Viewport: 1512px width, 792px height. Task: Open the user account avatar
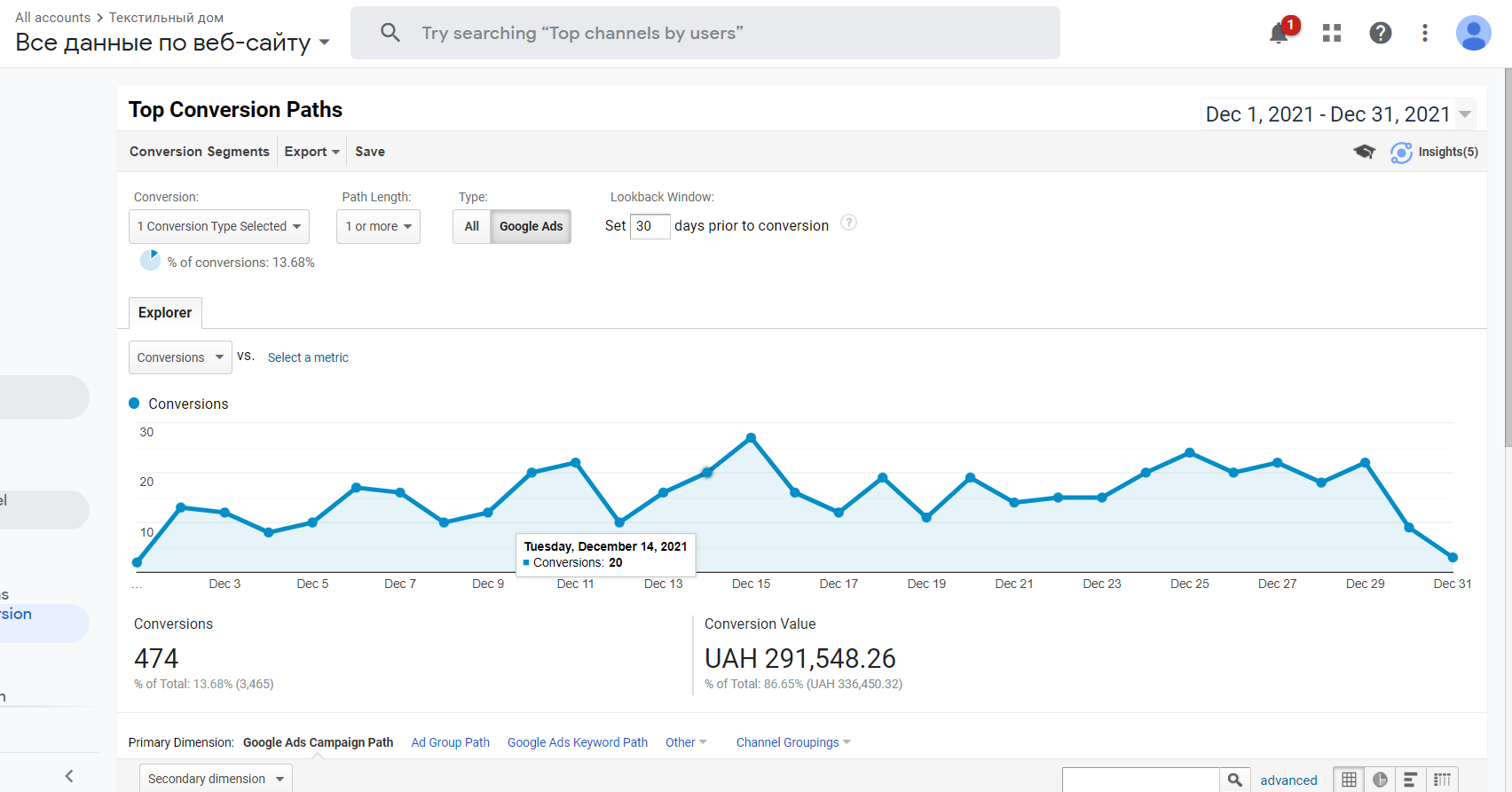(1473, 34)
